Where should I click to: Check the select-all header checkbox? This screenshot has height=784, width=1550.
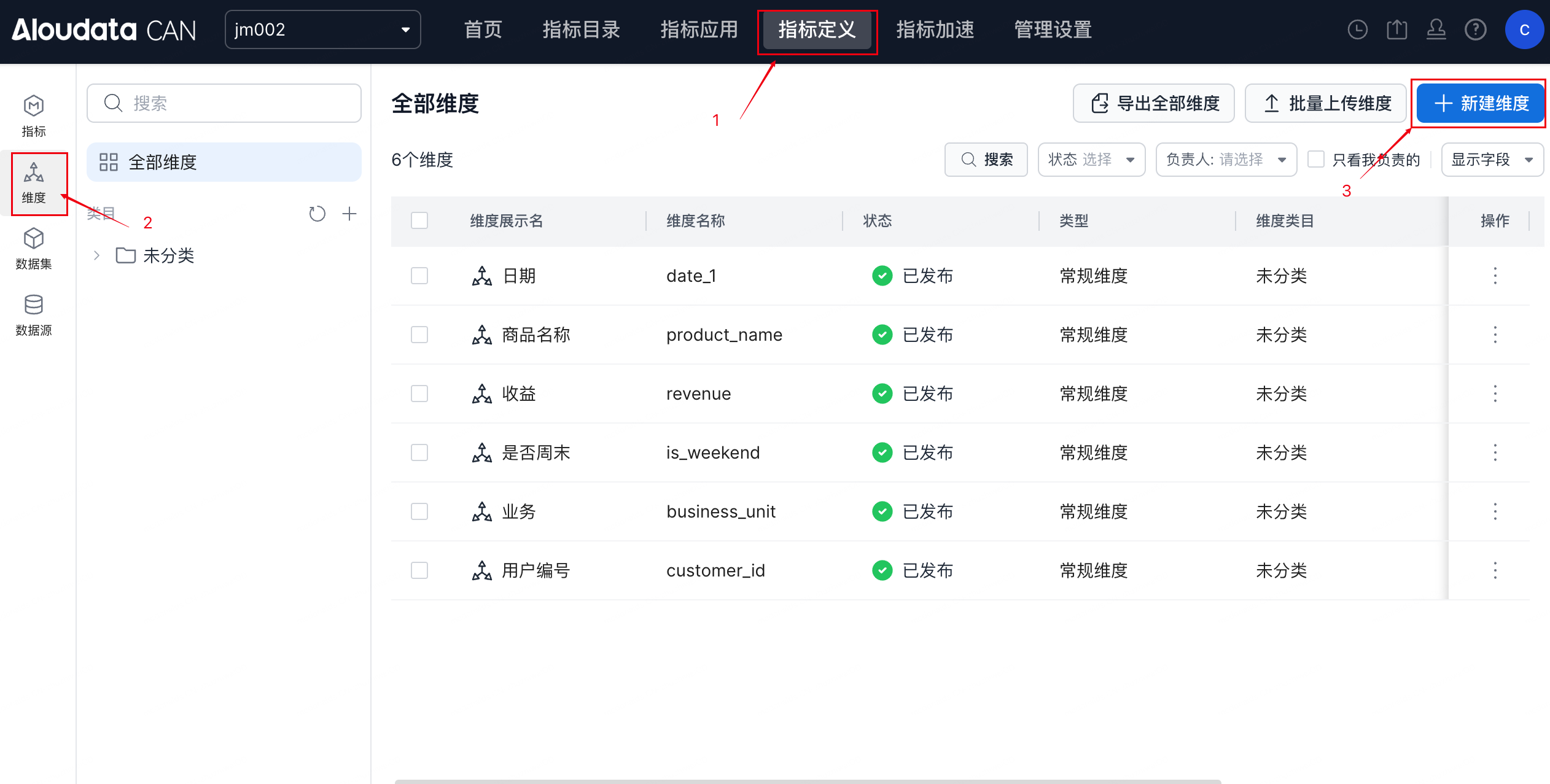pos(419,220)
